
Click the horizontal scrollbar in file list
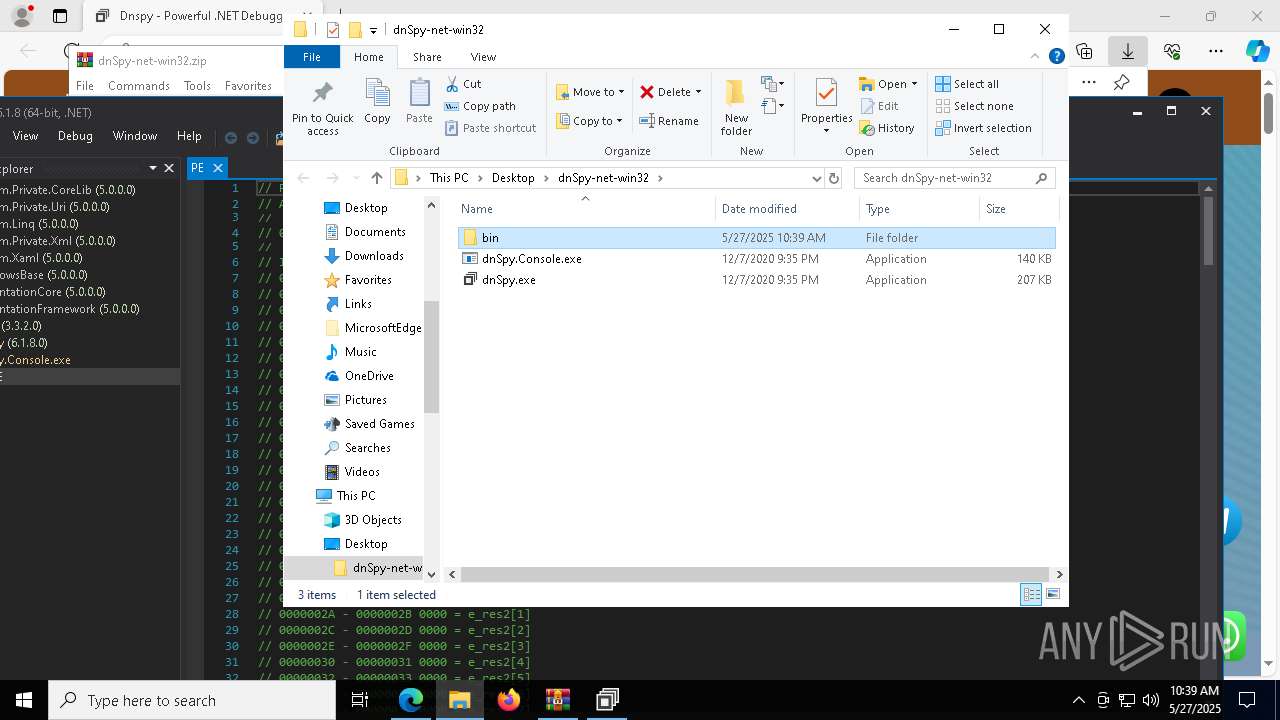click(755, 574)
